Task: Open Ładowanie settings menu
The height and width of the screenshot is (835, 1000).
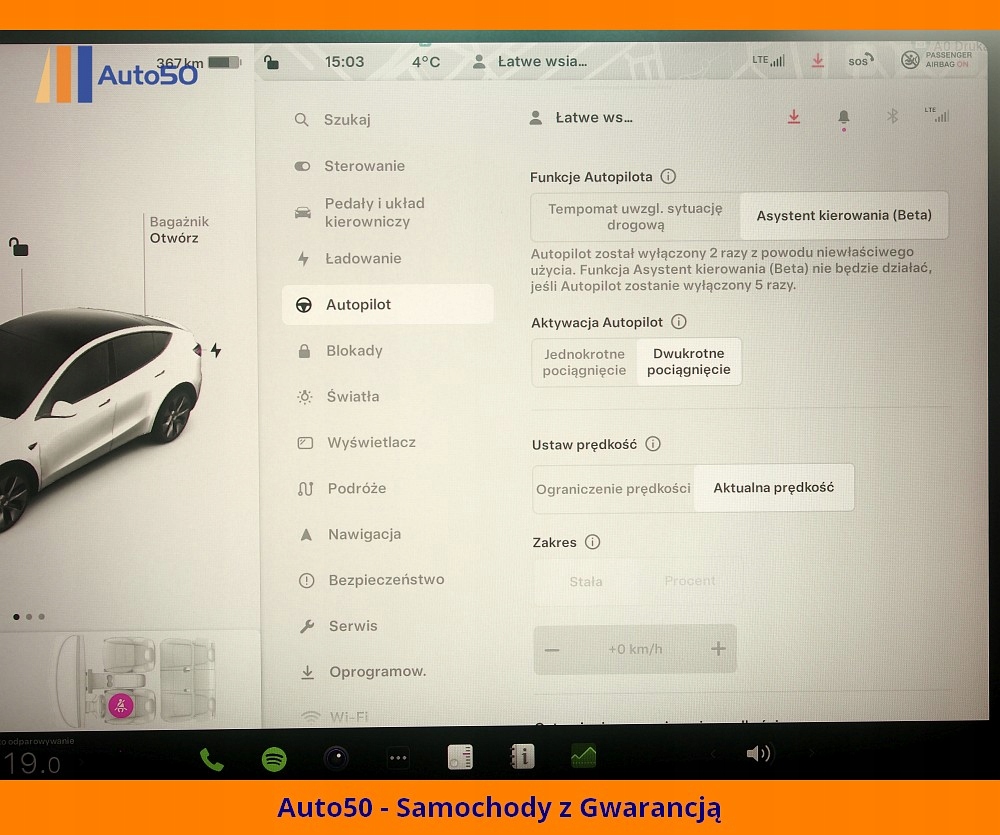Action: point(387,258)
